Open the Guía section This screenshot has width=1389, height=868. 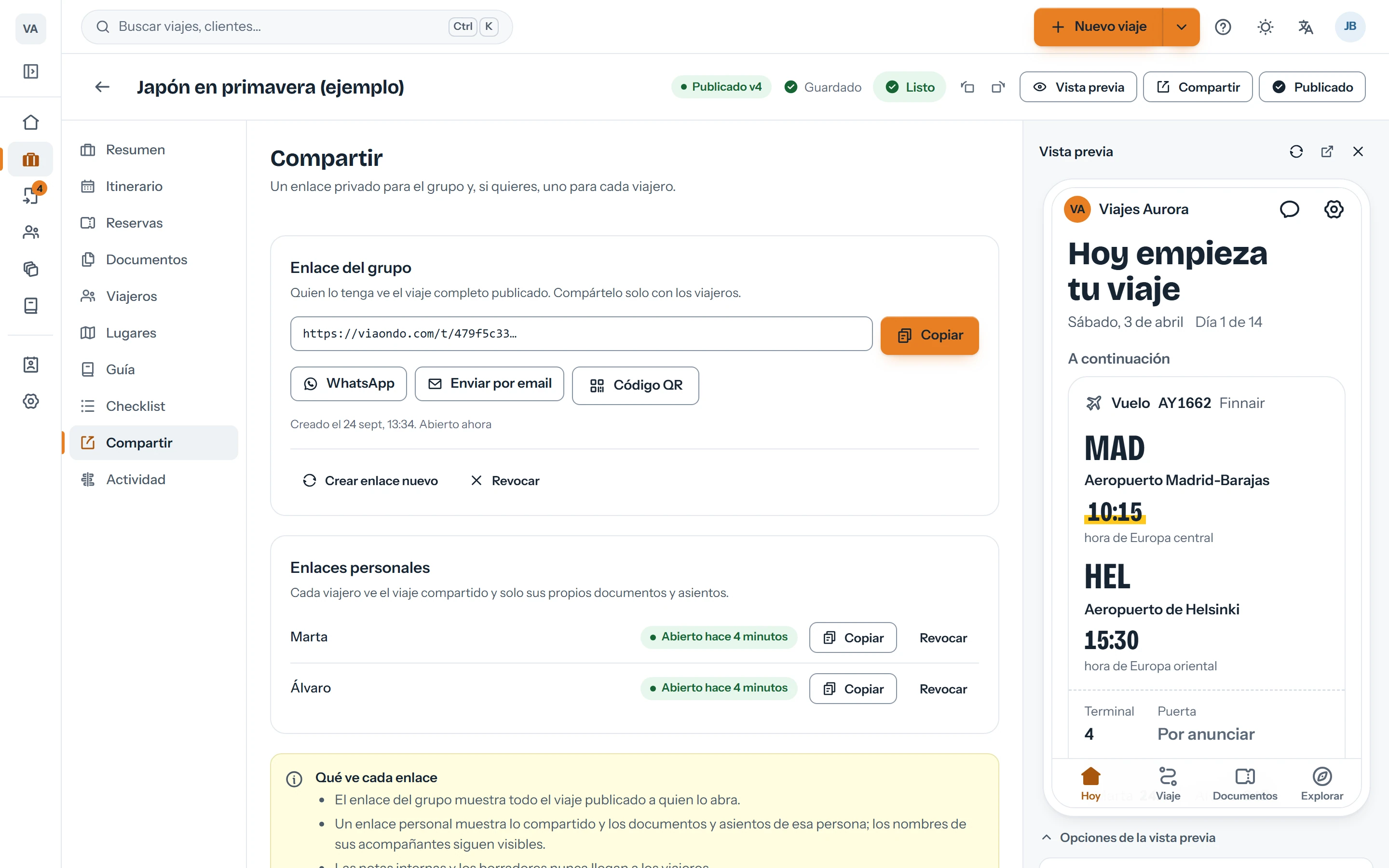tap(154, 370)
